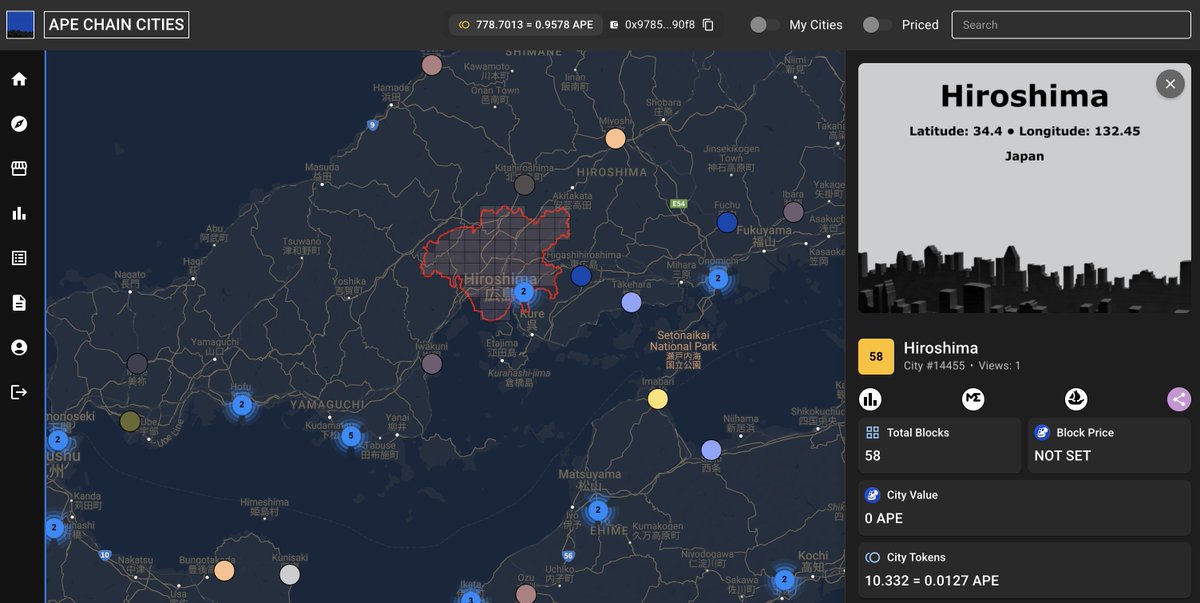The height and width of the screenshot is (603, 1200).
Task: Click the wallet address 0x9785...90f8
Action: tap(659, 25)
